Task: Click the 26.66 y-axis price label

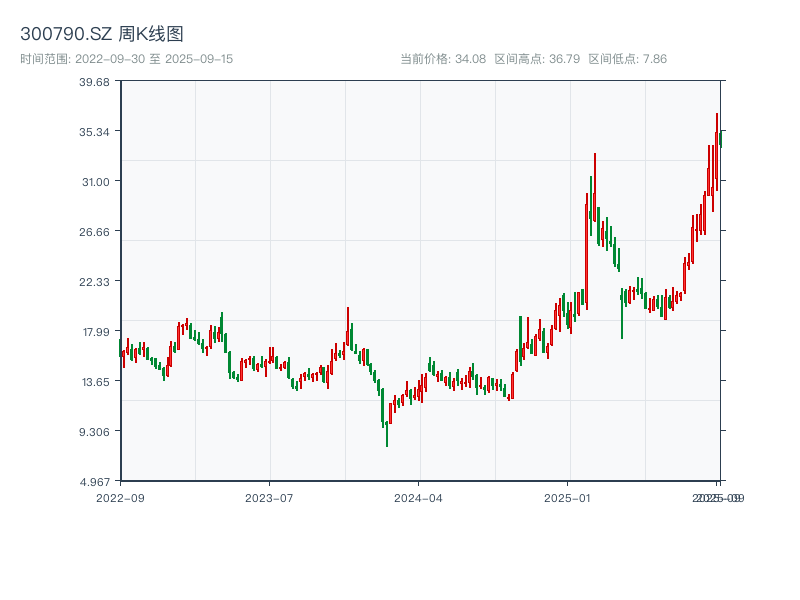Action: pos(96,232)
